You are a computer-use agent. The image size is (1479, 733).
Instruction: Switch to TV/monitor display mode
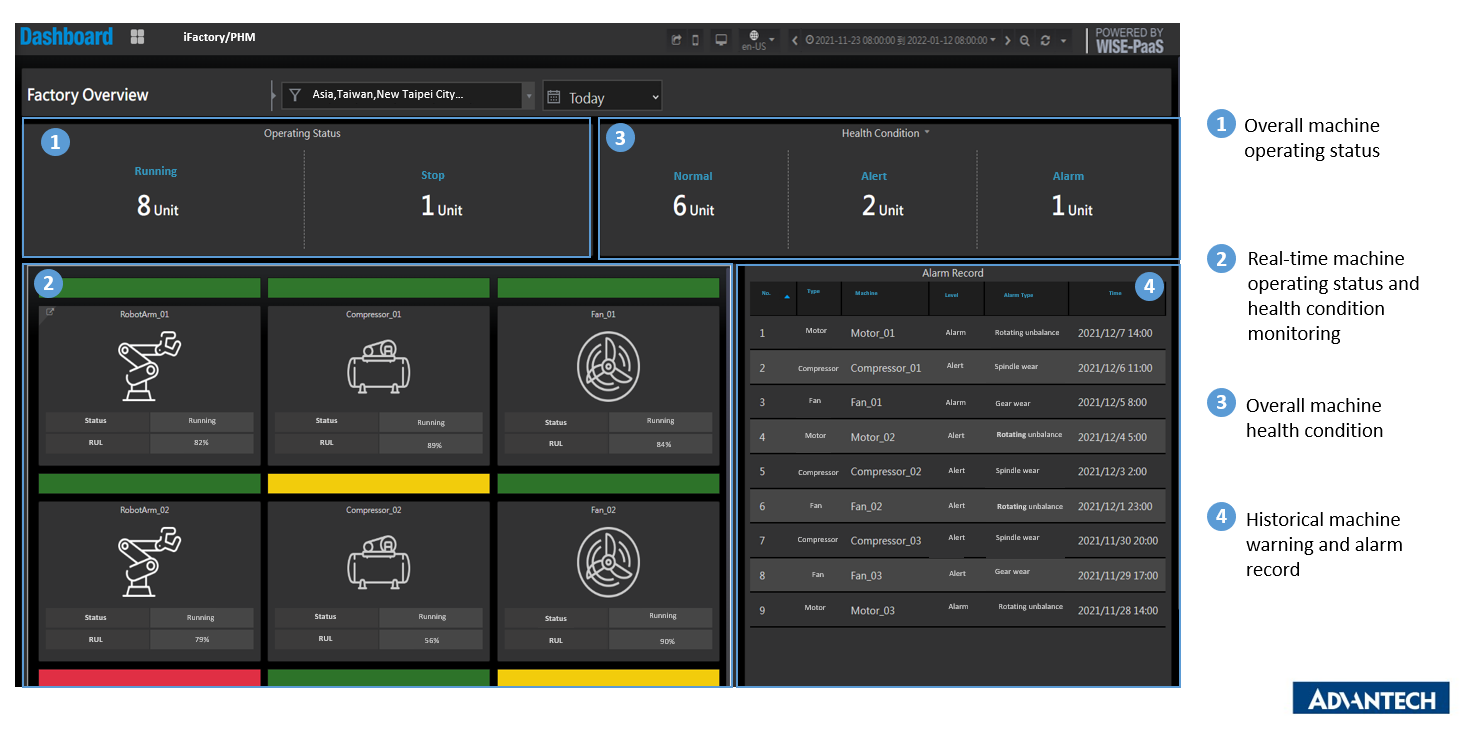721,40
